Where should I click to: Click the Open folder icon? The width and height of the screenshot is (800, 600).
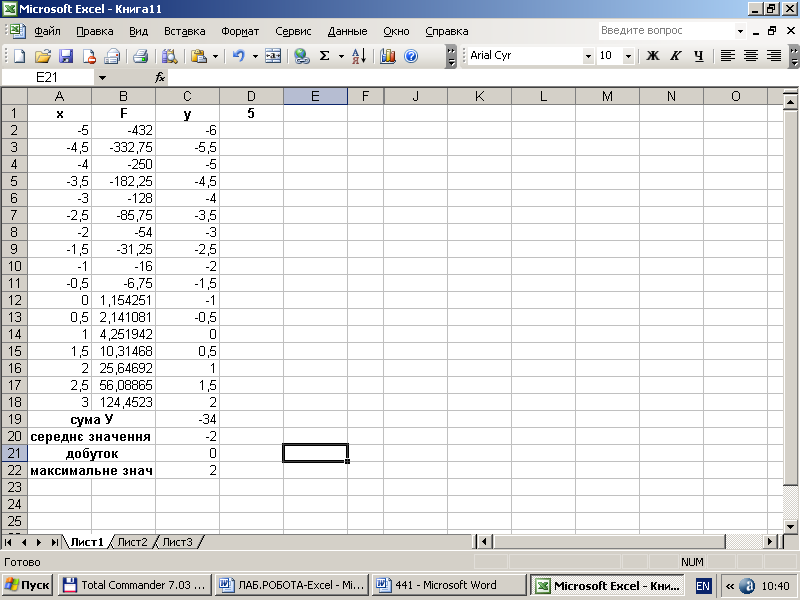[x=43, y=56]
